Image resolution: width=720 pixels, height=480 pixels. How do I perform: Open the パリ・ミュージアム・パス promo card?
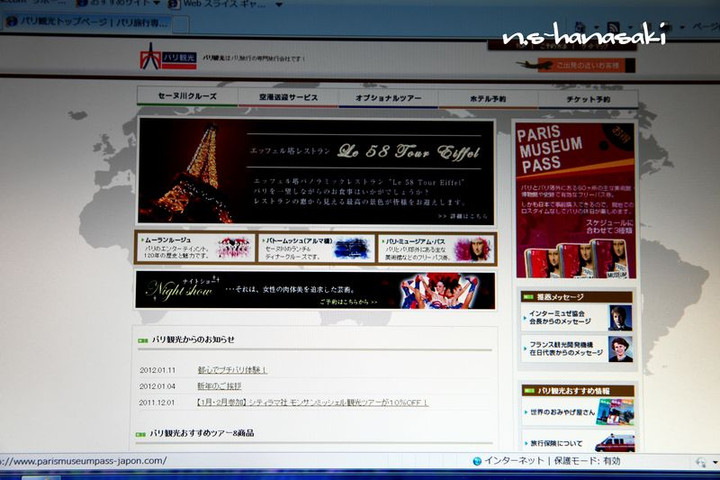436,249
